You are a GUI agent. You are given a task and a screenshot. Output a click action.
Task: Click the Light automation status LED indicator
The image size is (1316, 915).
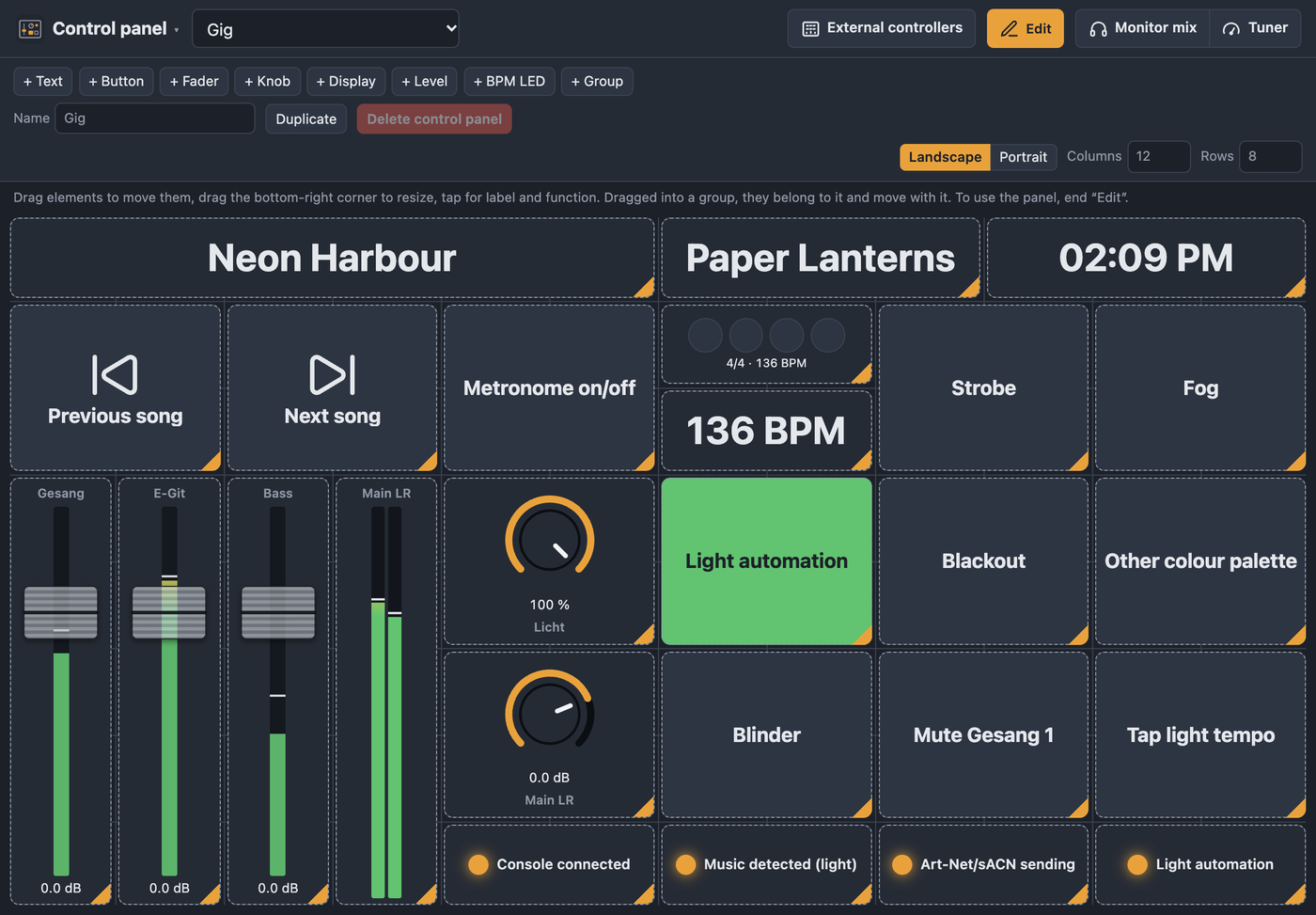[x=1137, y=864]
